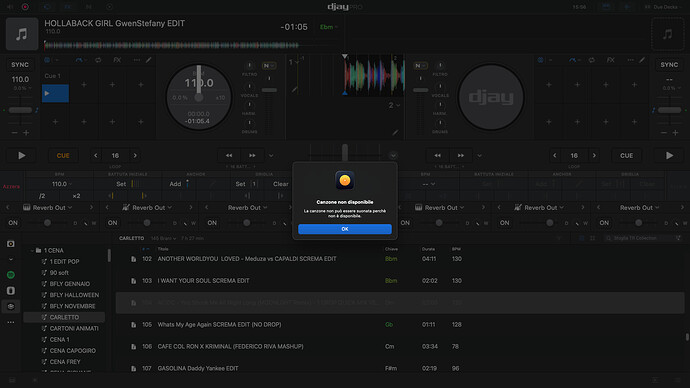Screen dimensions: 690x388
Task: Turn ON right deck's second Reverb Out effect
Action: tap(505, 223)
